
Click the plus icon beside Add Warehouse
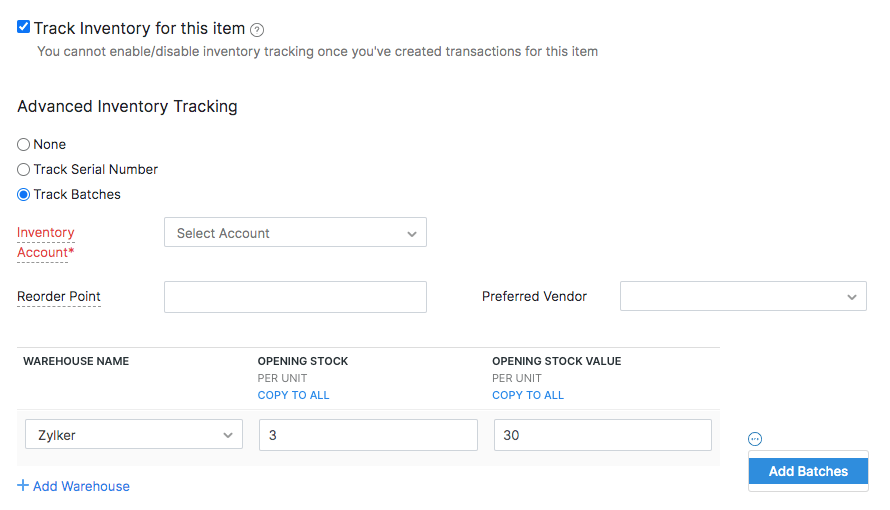[23, 486]
